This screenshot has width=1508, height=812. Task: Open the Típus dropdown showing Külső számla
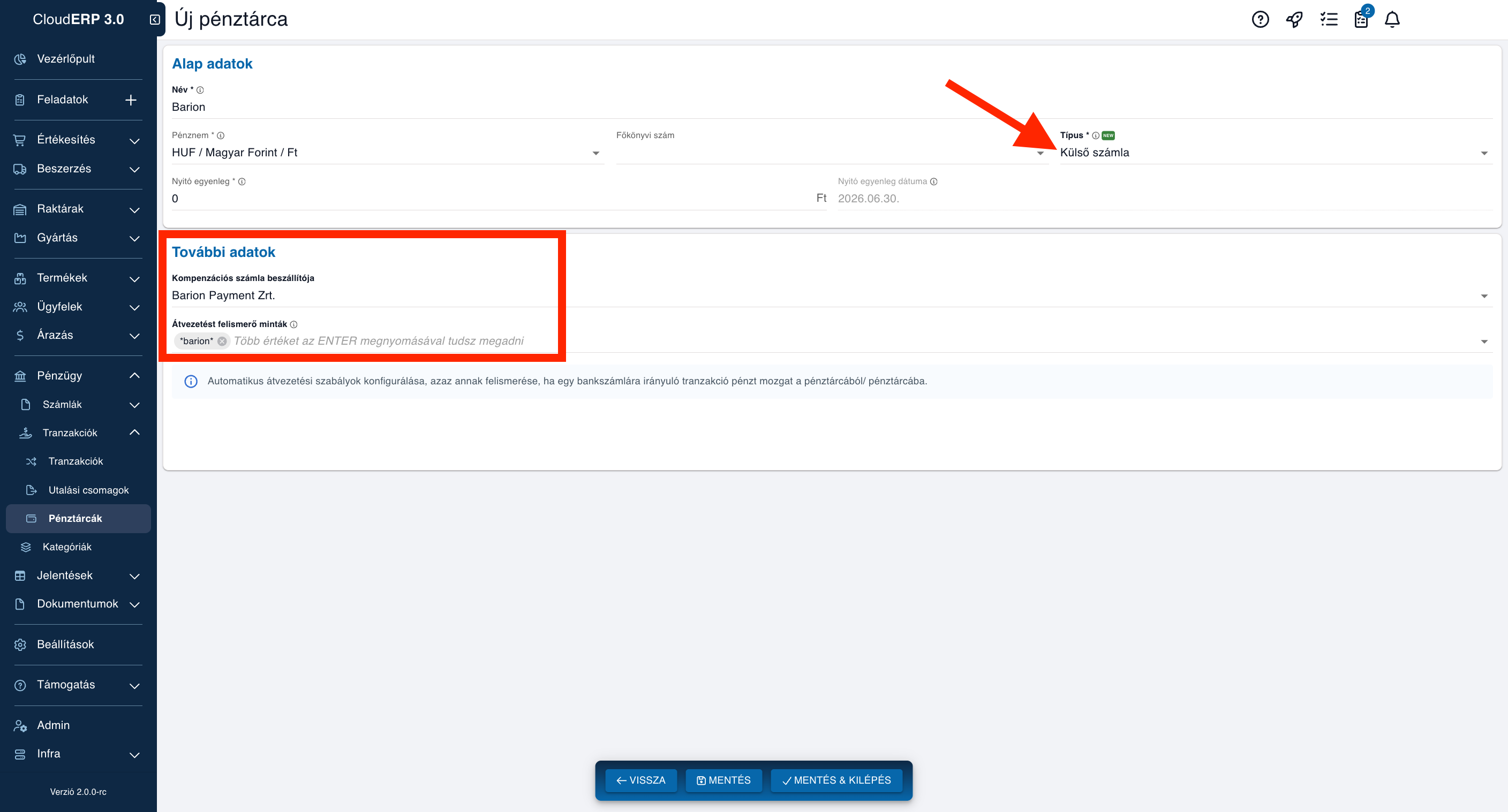coord(1276,153)
